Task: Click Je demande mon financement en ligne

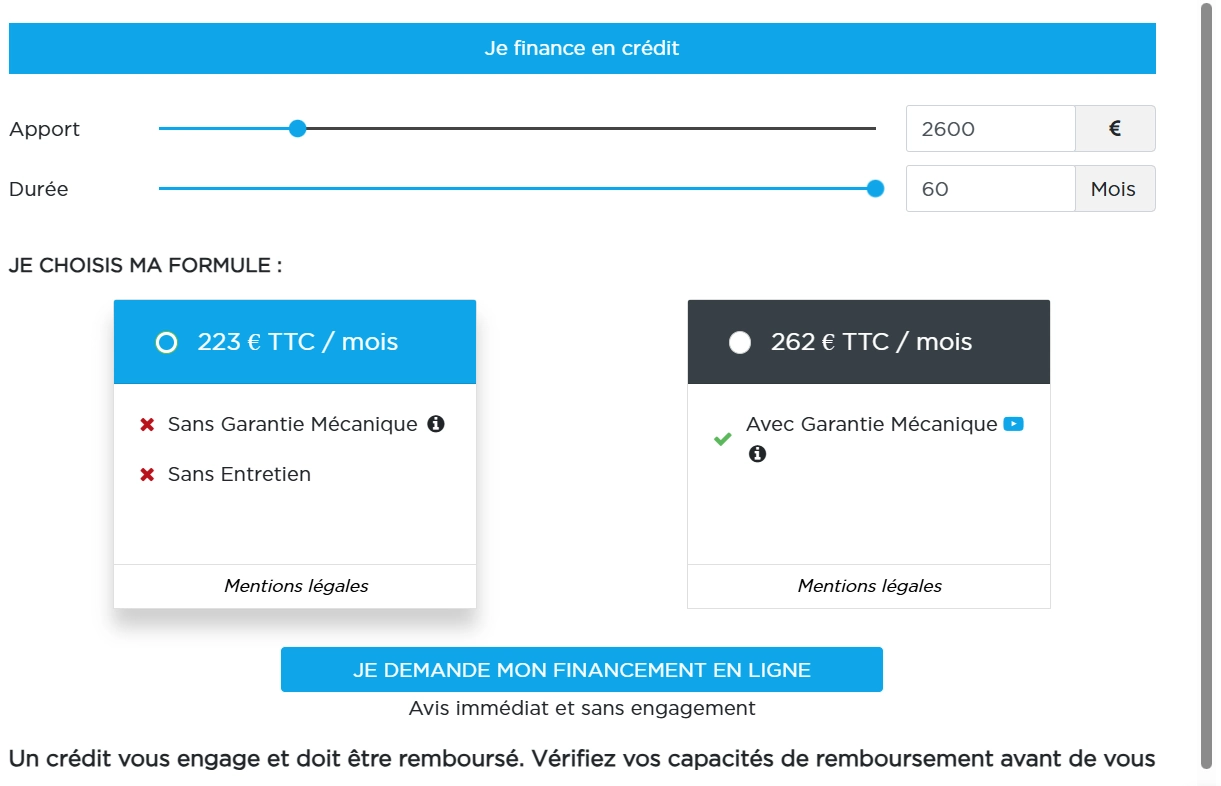Action: coord(582,670)
